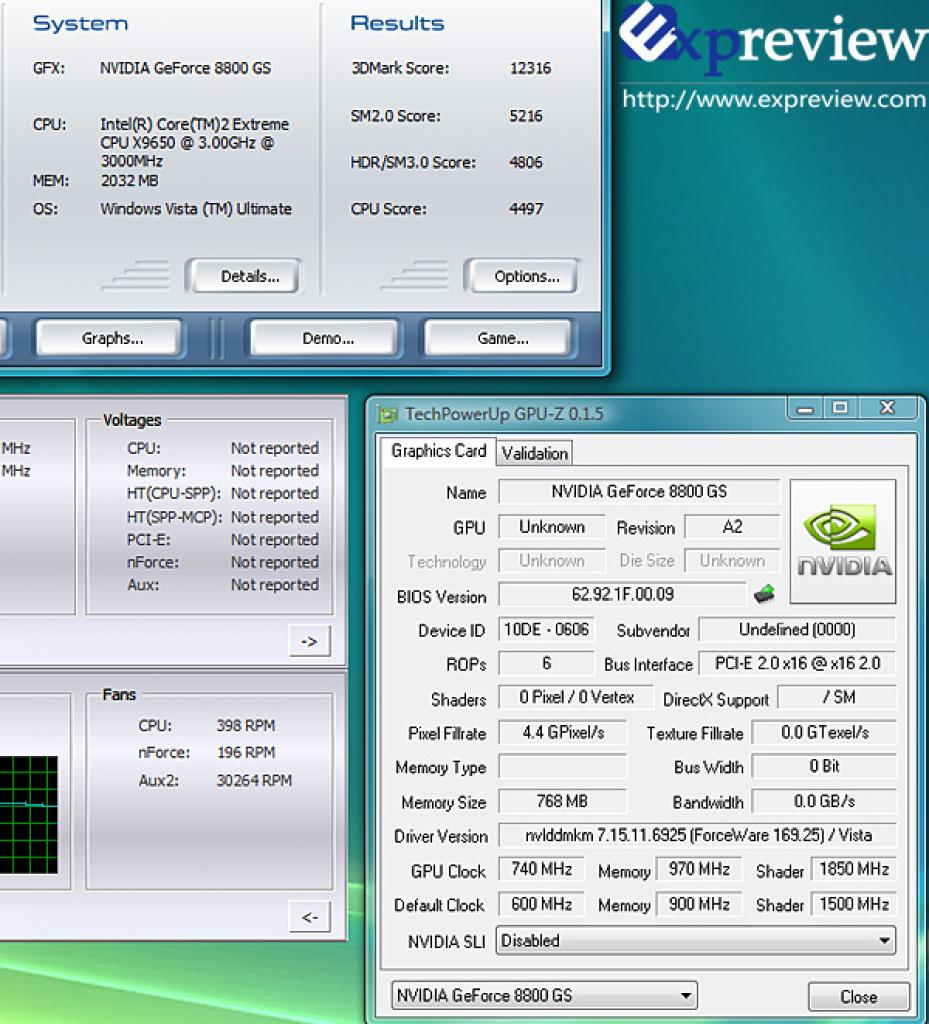Image resolution: width=929 pixels, height=1024 pixels.
Task: Select the Graphics Card tab in GPU-Z
Action: 439,451
